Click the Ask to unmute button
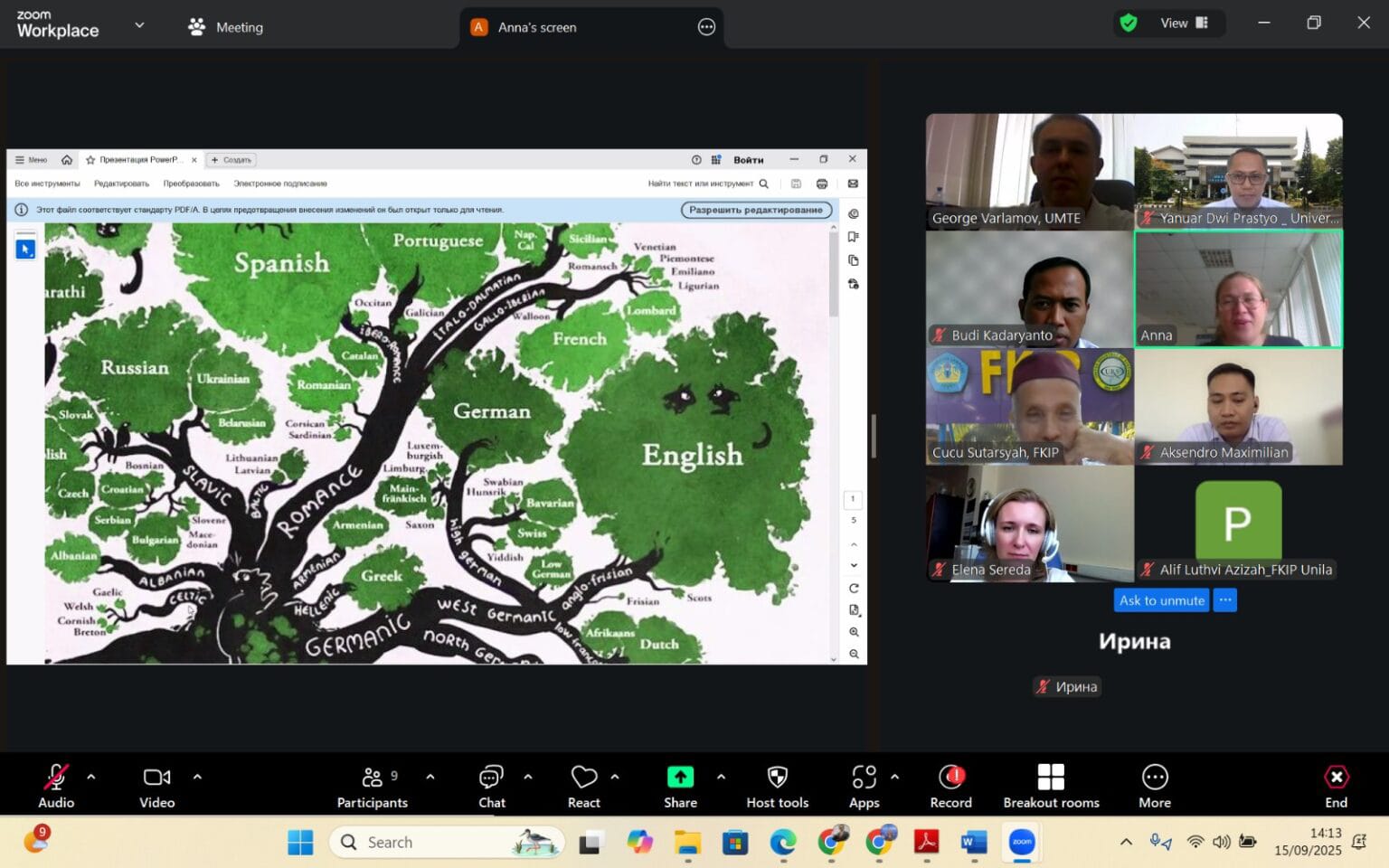The image size is (1389, 868). tap(1161, 600)
